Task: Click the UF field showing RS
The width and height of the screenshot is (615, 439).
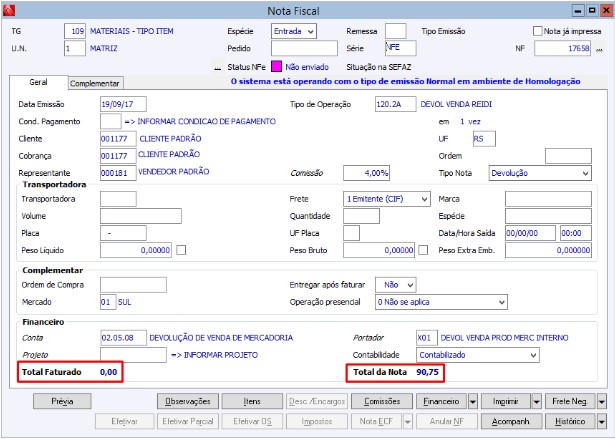Action: 484,139
